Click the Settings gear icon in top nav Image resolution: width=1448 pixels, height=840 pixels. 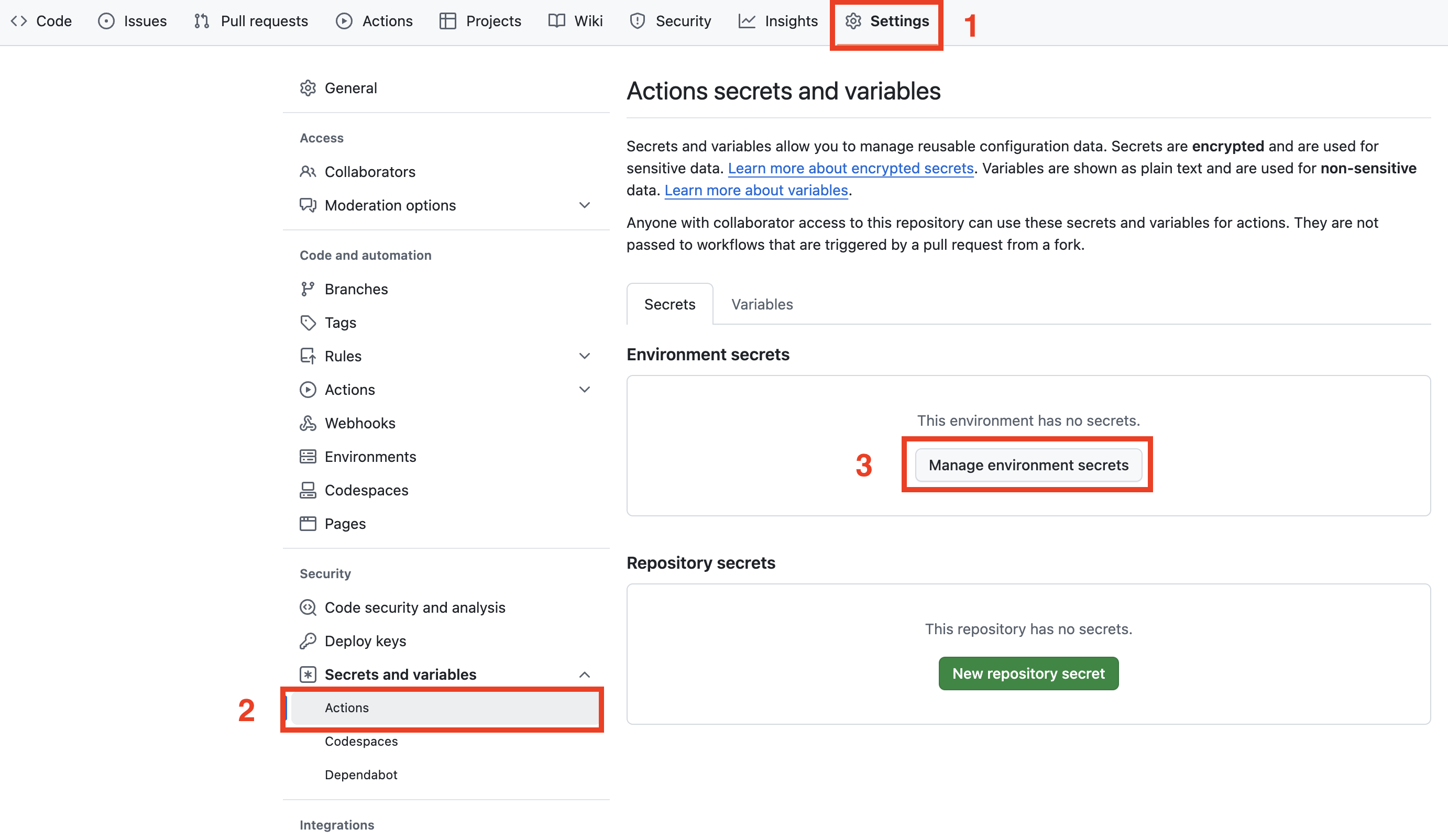(853, 21)
